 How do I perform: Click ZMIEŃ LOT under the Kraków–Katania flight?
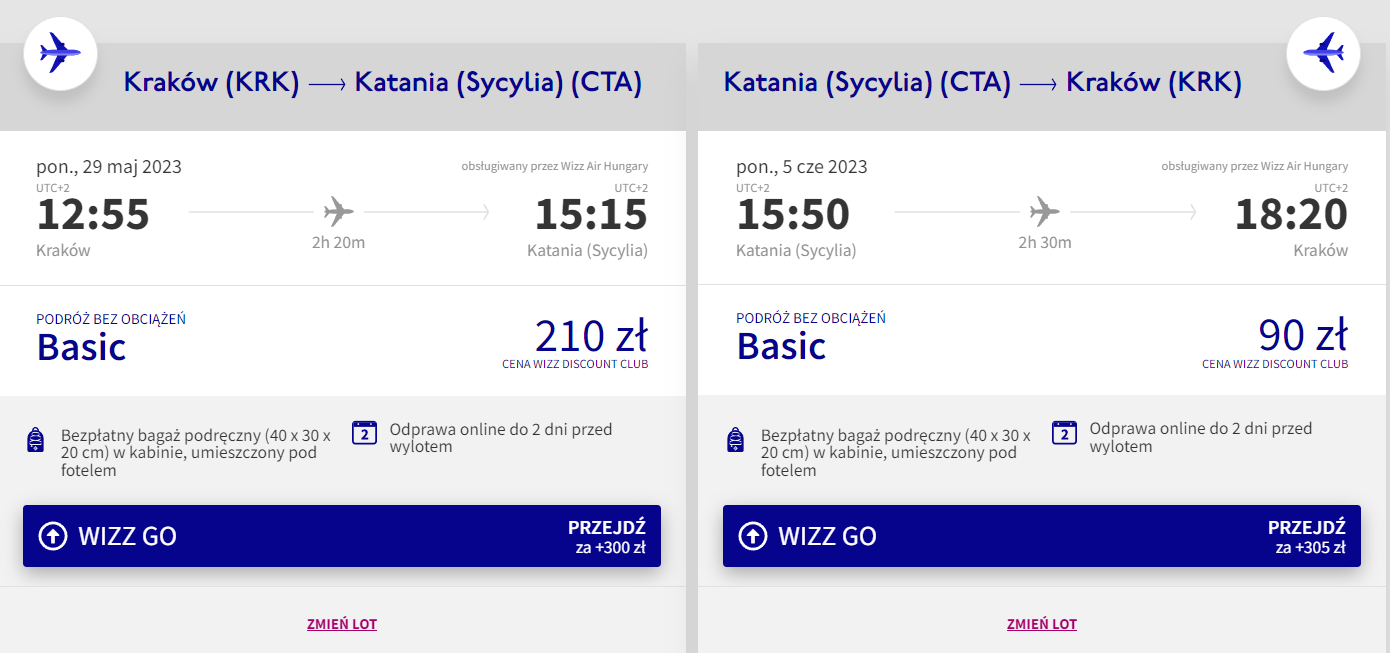pyautogui.click(x=342, y=624)
